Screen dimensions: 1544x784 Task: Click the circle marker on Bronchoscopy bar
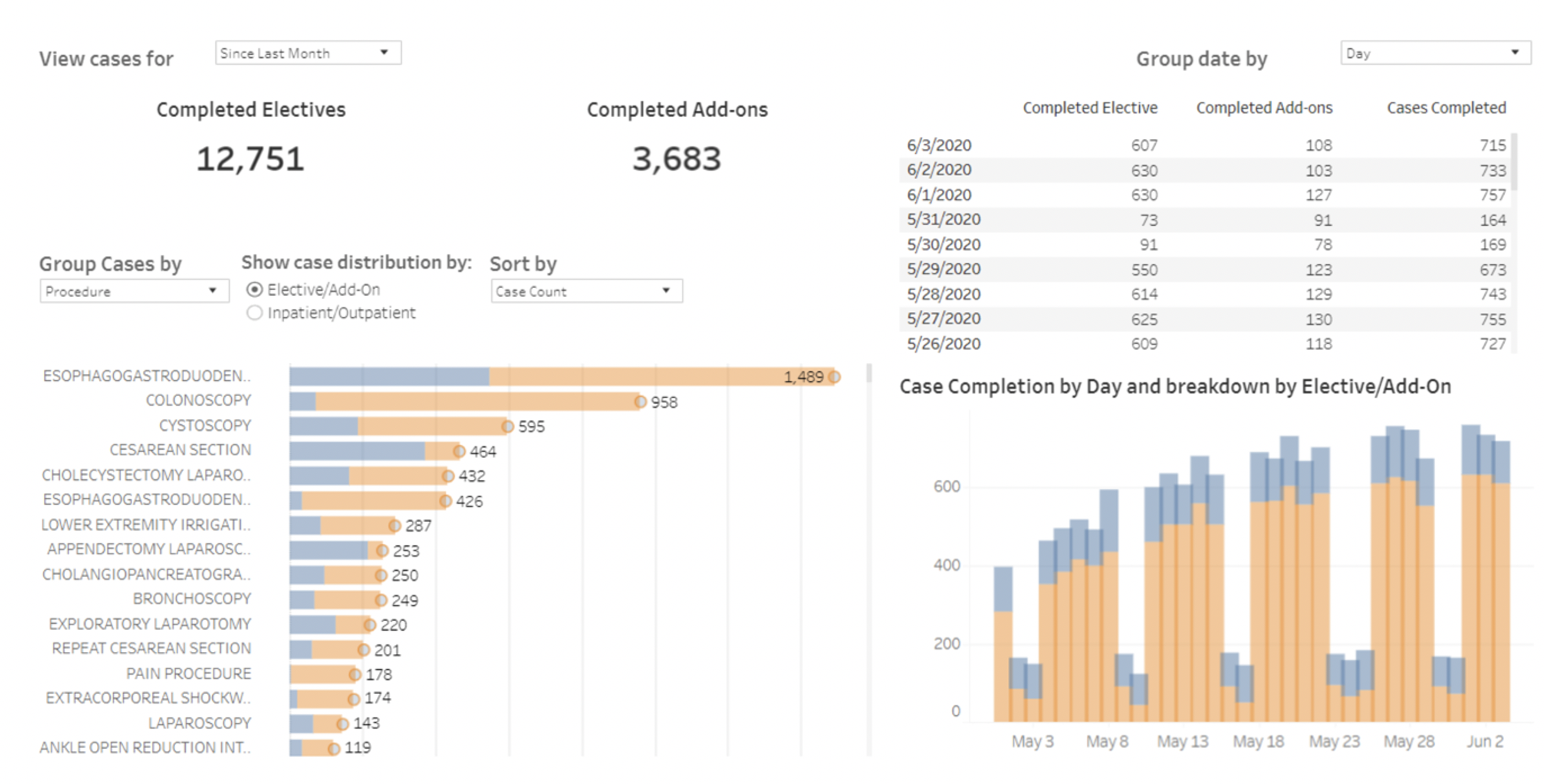[x=380, y=600]
